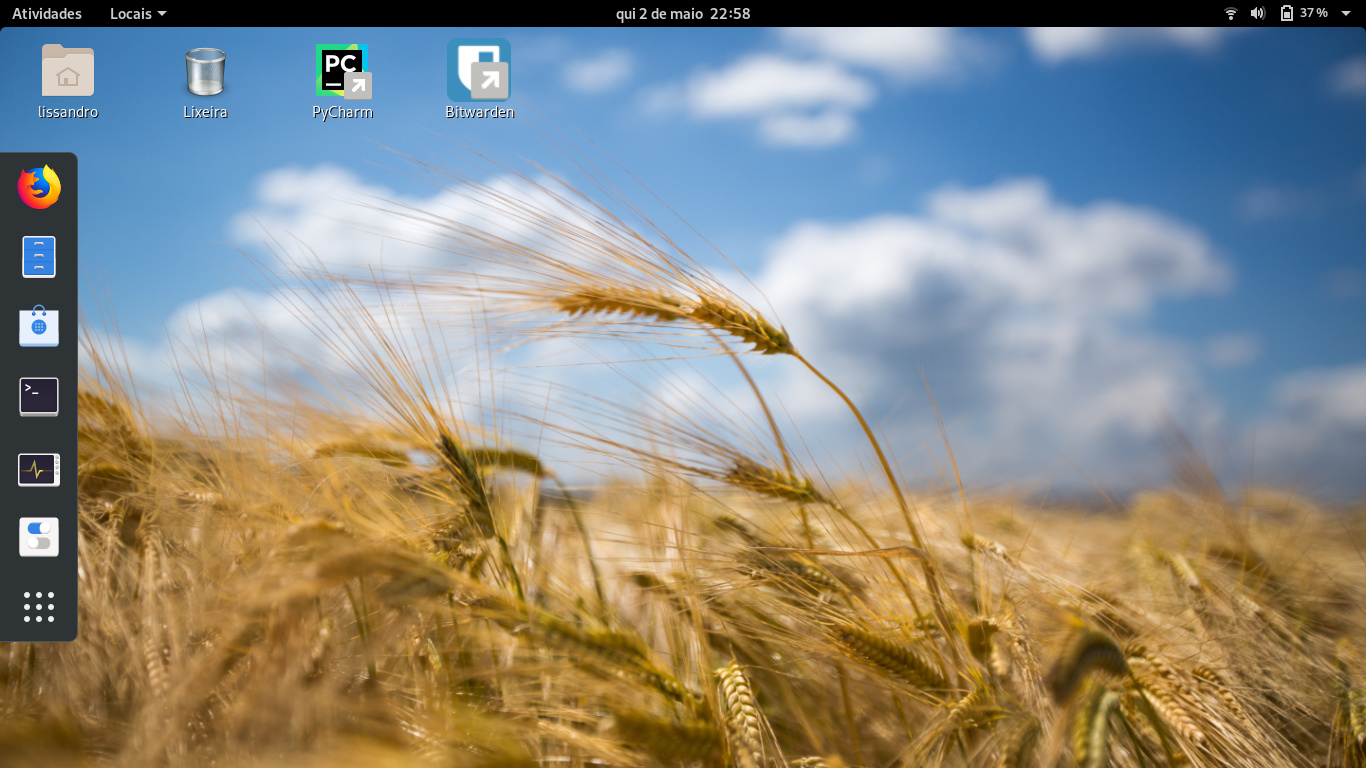
Task: Click the Lixeira label text
Action: 205,112
